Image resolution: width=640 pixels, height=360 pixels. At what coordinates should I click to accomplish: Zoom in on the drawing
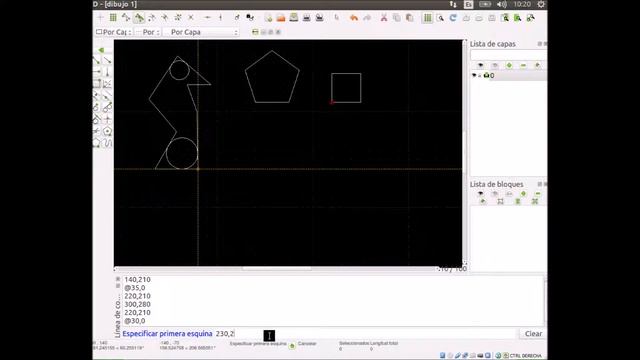click(x=466, y=18)
